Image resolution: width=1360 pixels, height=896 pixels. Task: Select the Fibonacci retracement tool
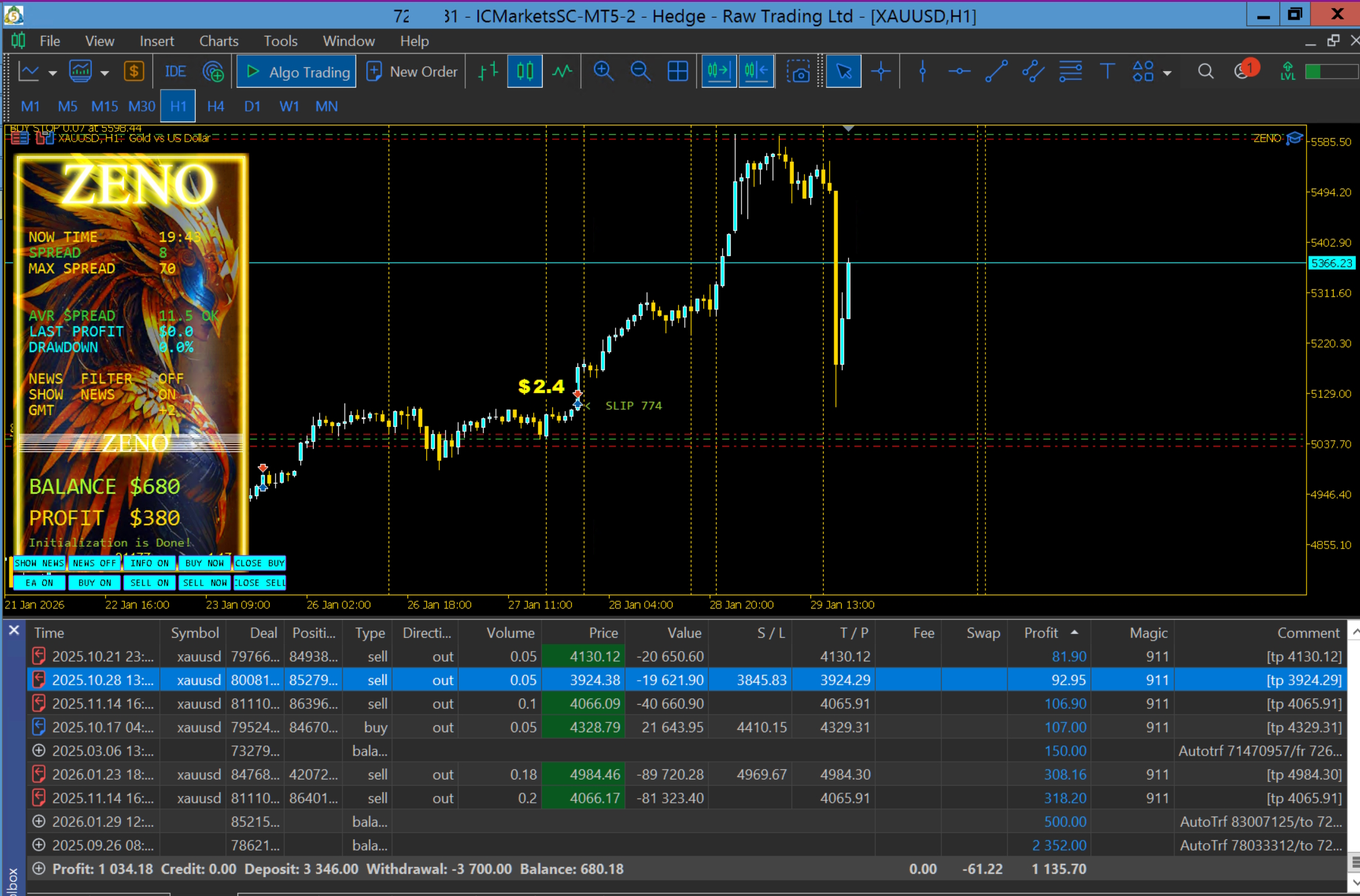[x=1070, y=71]
